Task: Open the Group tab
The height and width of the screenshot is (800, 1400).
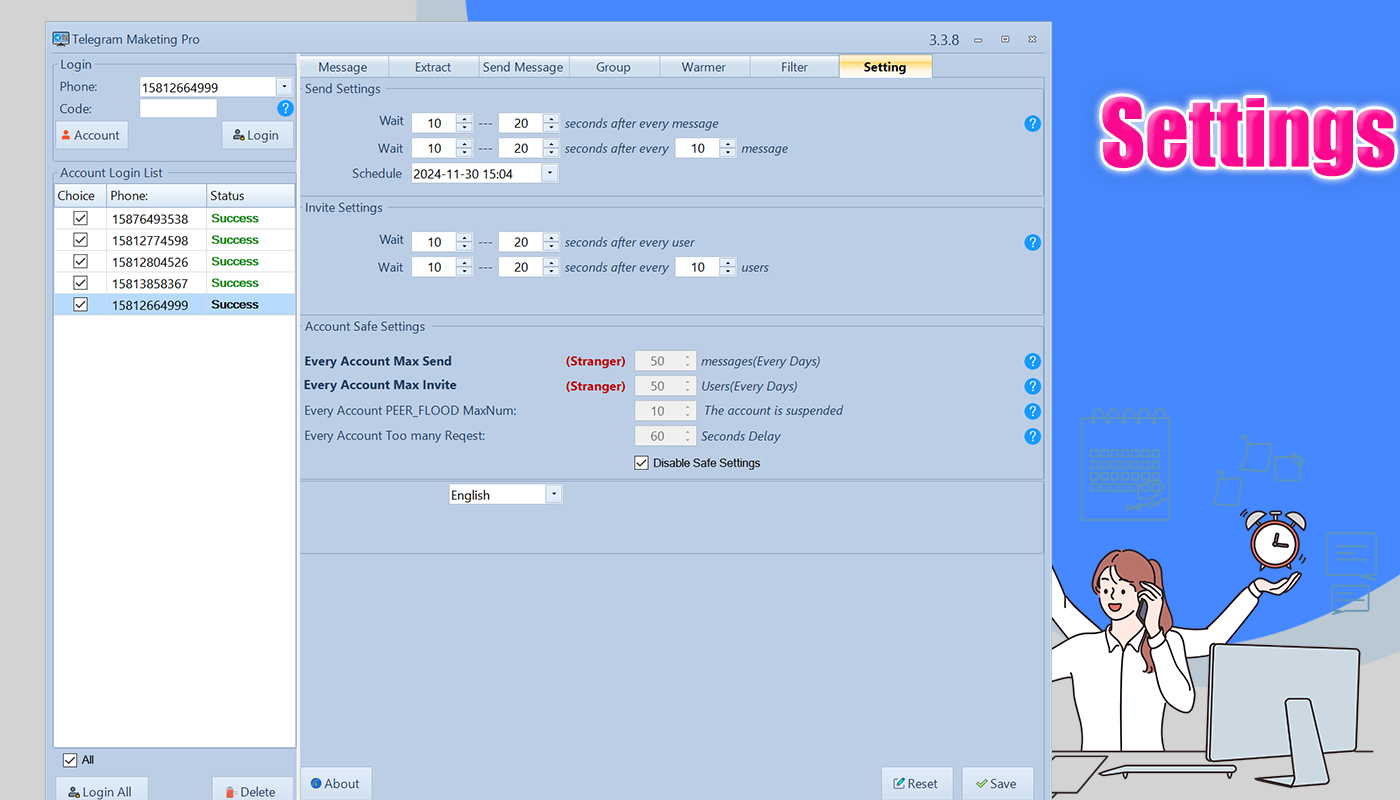Action: [613, 67]
